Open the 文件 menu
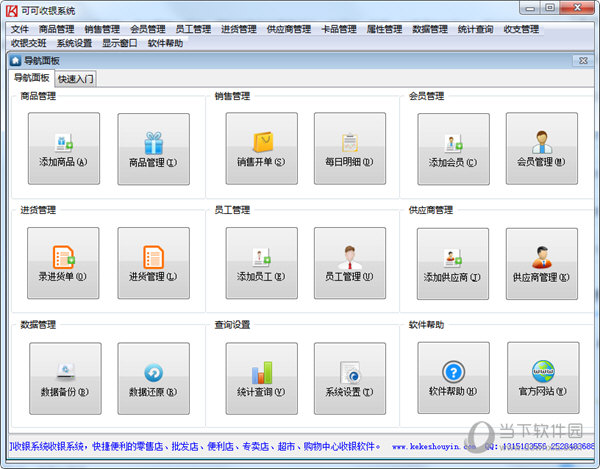Screen dimensions: 600x469 (x=20, y=29)
